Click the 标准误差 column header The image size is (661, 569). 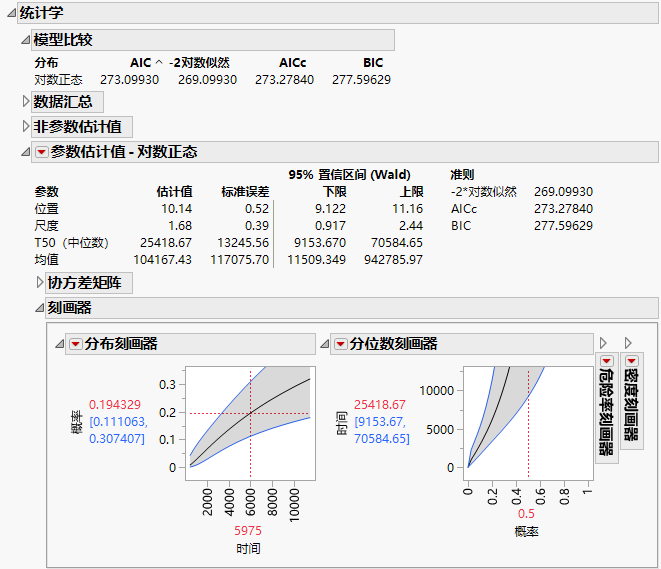(x=245, y=192)
